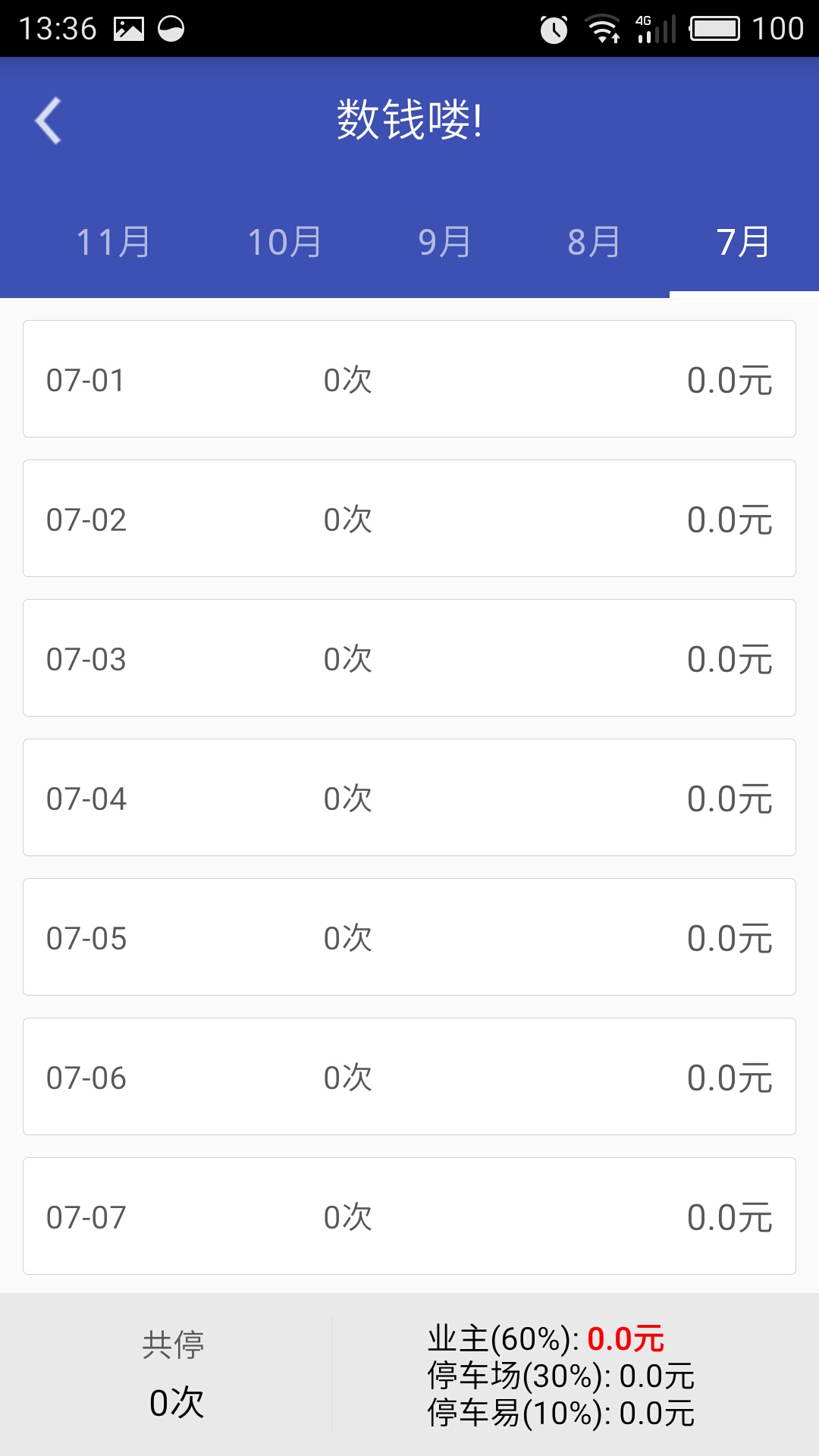Tap the 共停 total count summary
The image size is (819, 1456).
coord(174,1374)
